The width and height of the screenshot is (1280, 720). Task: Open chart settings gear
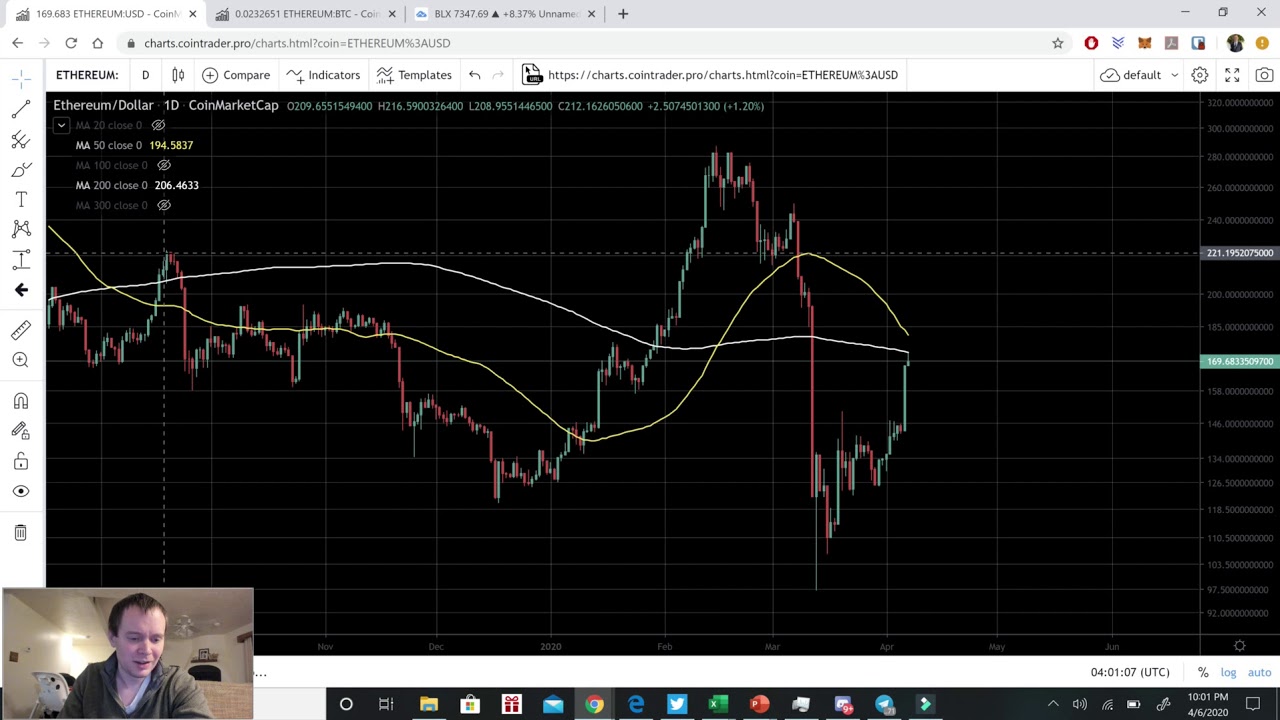click(x=1200, y=75)
